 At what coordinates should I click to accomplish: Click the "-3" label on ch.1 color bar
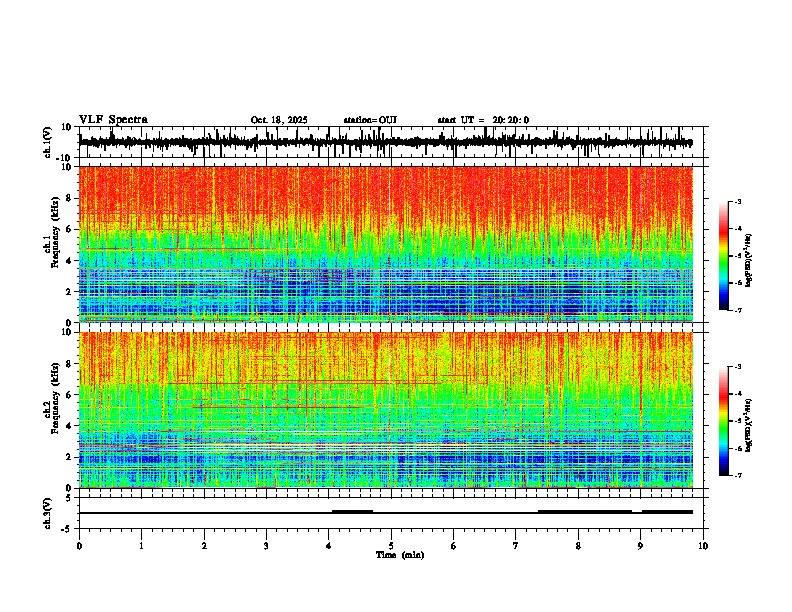click(x=738, y=201)
